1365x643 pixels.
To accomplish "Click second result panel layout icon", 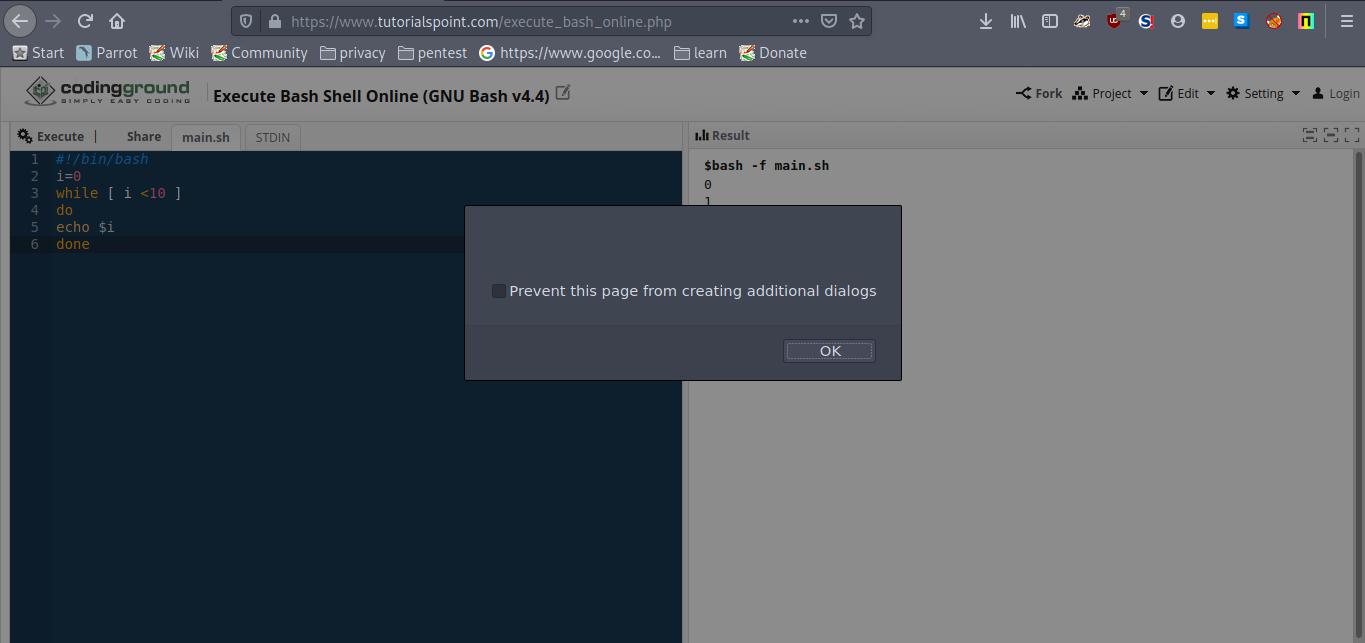I will point(1331,135).
